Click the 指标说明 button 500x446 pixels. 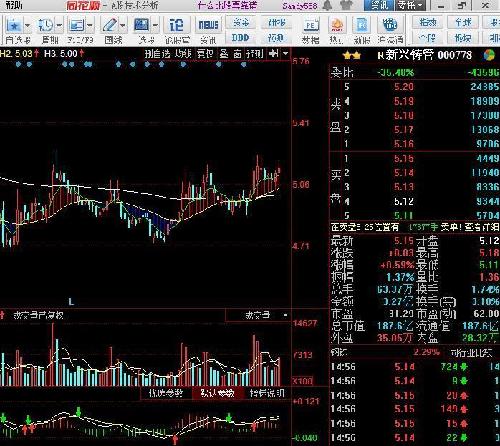(267, 393)
